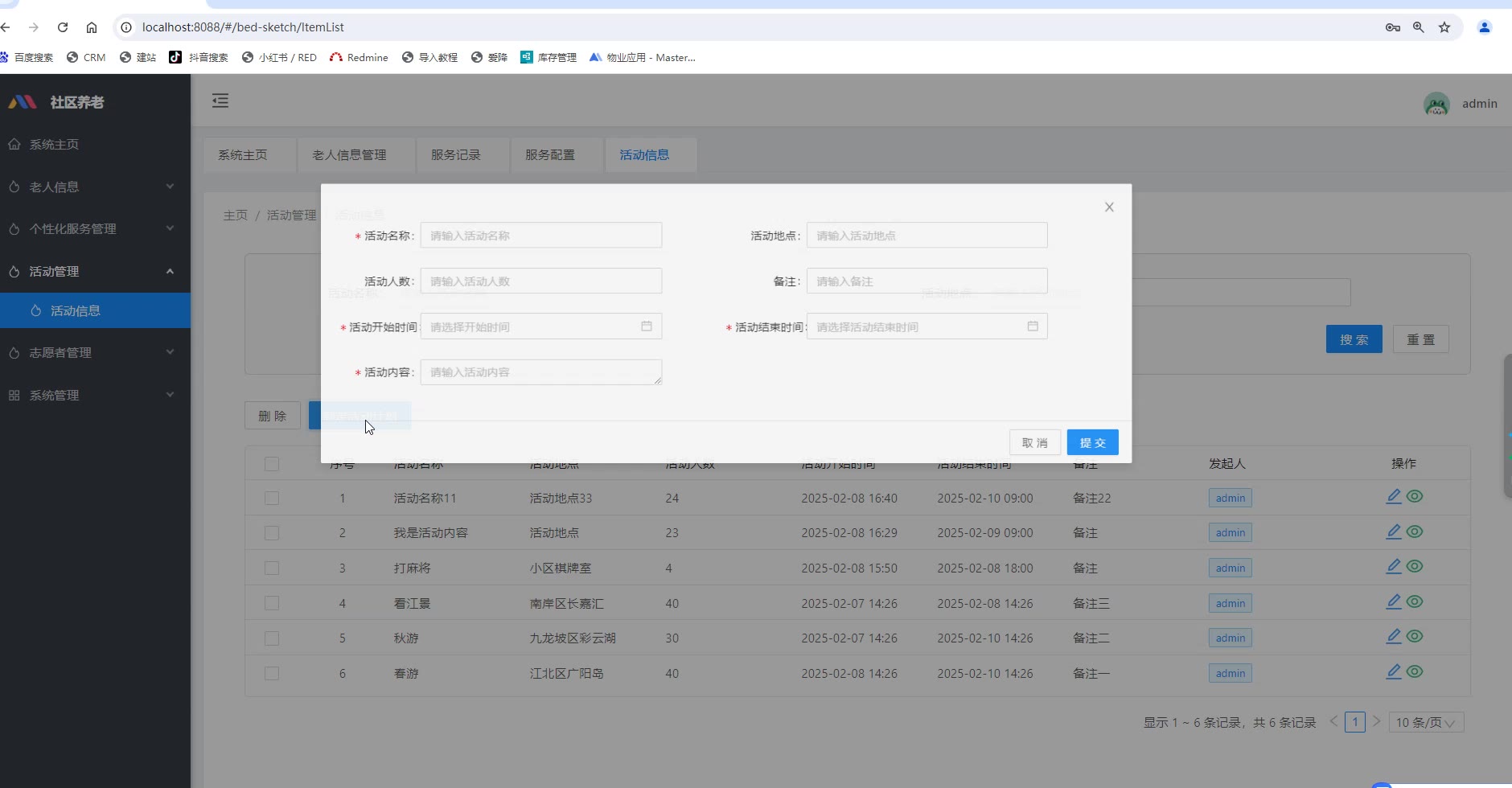Image resolution: width=1512 pixels, height=788 pixels.
Task: Select checkbox for 看江景 row
Action: [272, 604]
